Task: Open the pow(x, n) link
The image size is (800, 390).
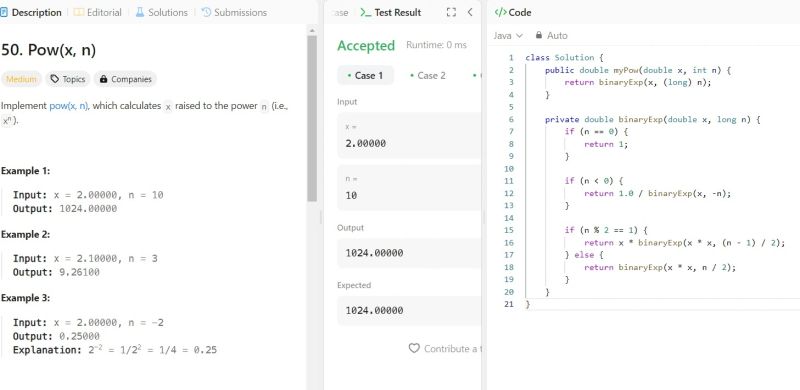Action: (69, 106)
